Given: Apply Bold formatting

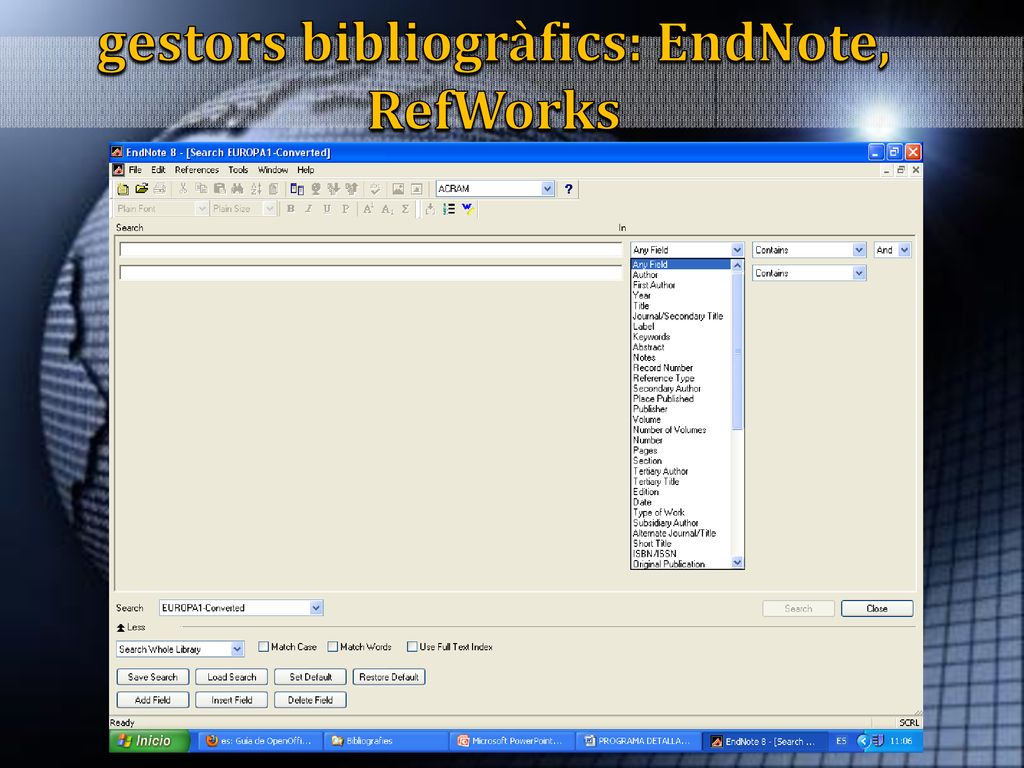Looking at the screenshot, I should click(291, 209).
